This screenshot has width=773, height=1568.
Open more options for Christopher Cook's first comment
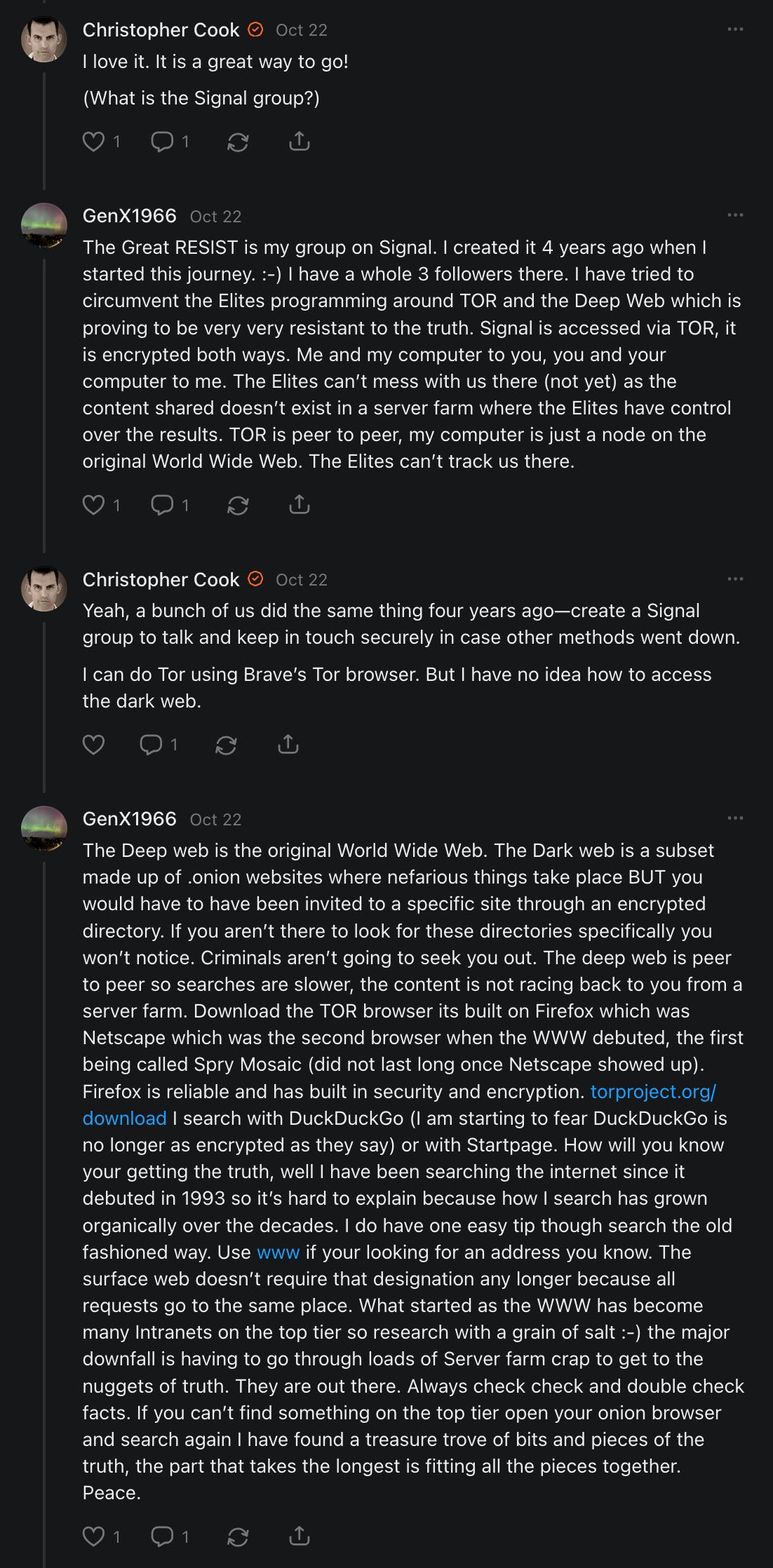pos(735,29)
